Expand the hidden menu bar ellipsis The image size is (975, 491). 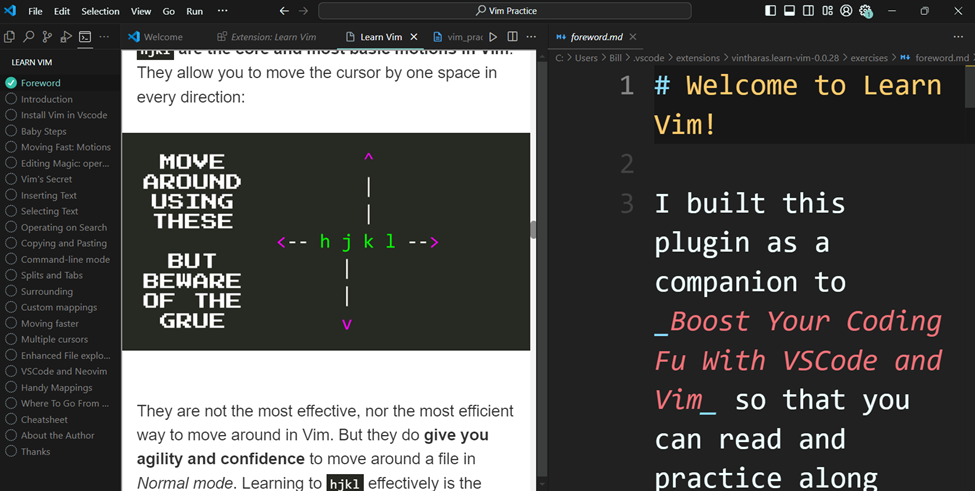coord(223,11)
